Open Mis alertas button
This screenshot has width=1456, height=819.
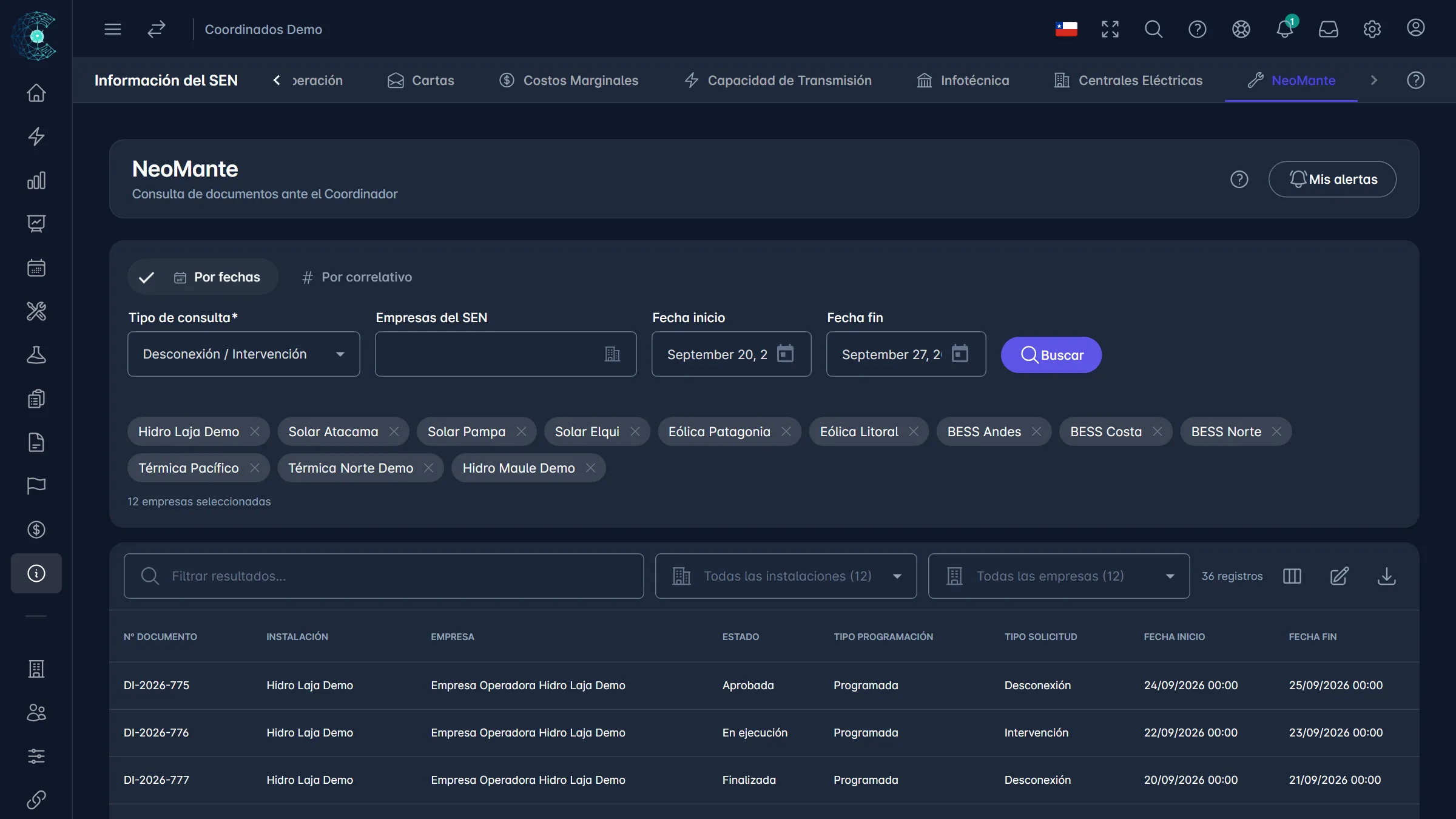pyautogui.click(x=1332, y=179)
